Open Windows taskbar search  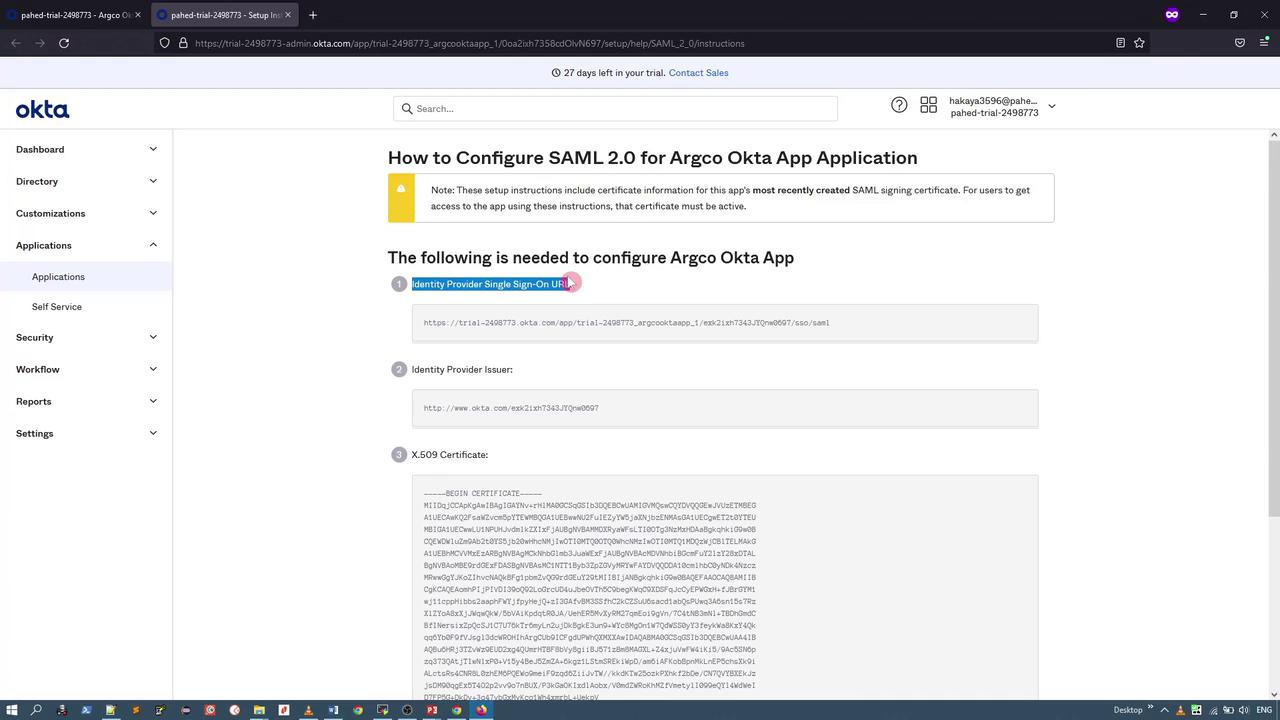point(36,710)
